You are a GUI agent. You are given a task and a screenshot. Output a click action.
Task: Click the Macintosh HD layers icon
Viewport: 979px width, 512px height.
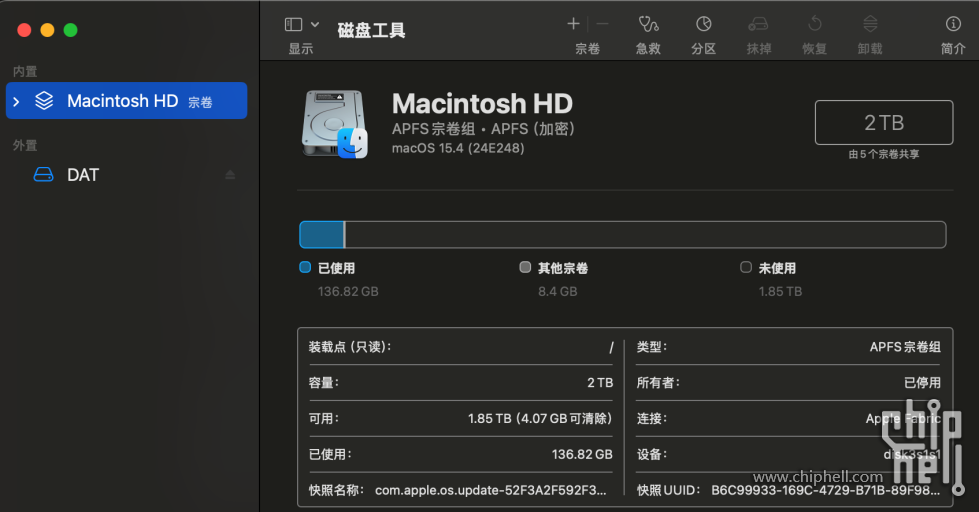point(44,101)
